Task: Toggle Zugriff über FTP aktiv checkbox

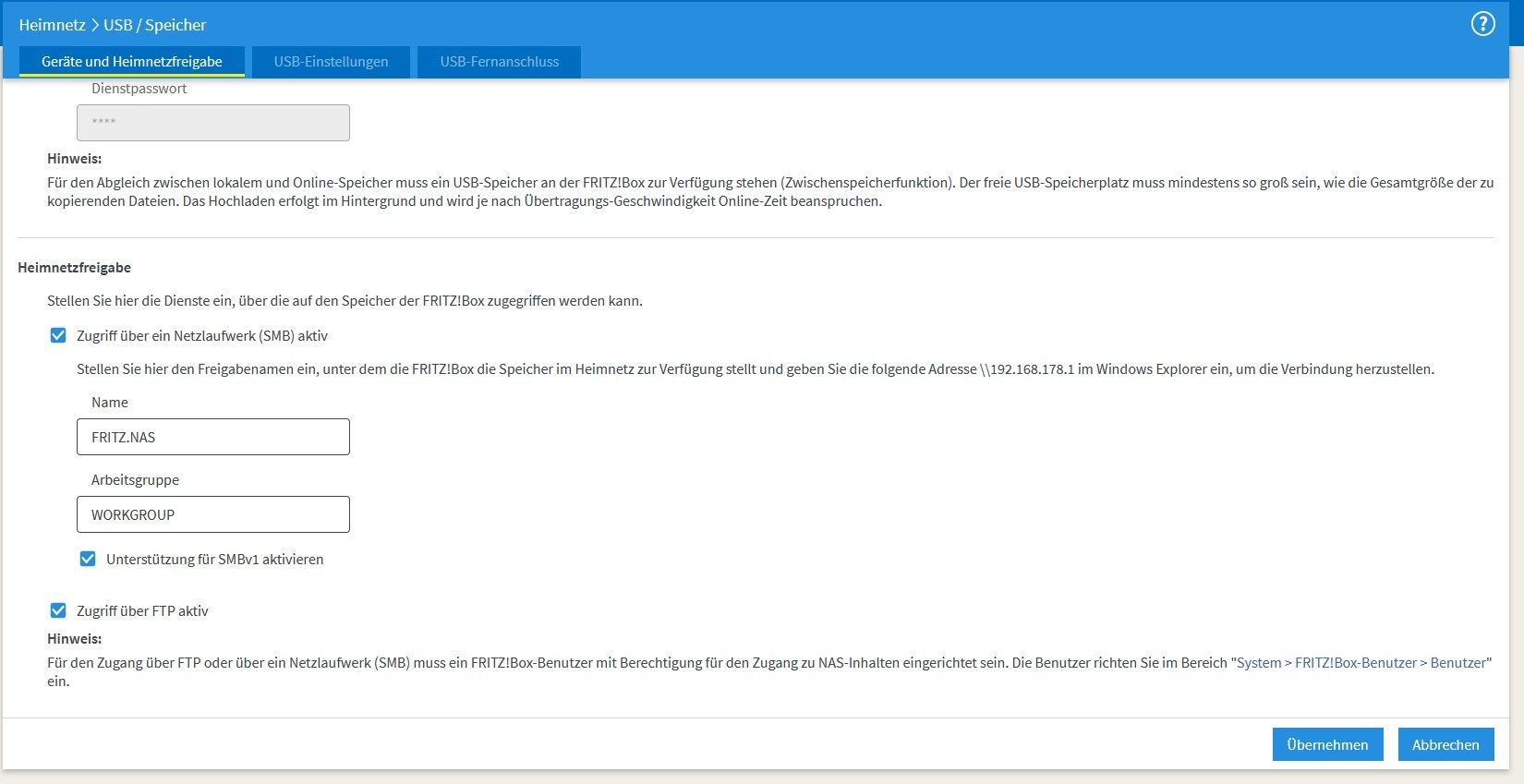Action: (58, 610)
